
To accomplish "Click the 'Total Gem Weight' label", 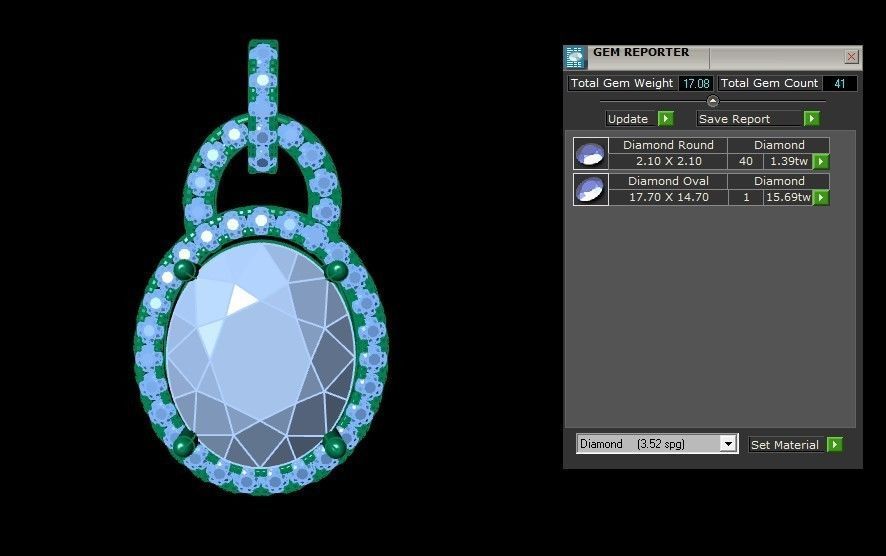I will click(622, 83).
